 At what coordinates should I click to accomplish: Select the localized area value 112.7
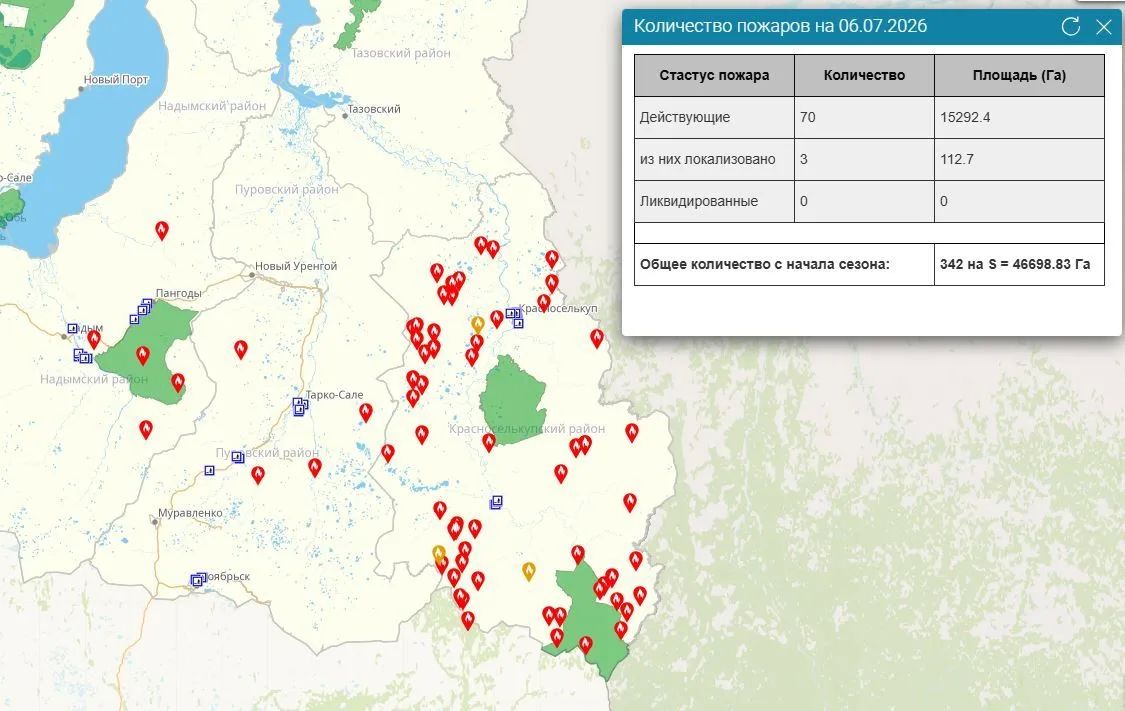pos(957,159)
